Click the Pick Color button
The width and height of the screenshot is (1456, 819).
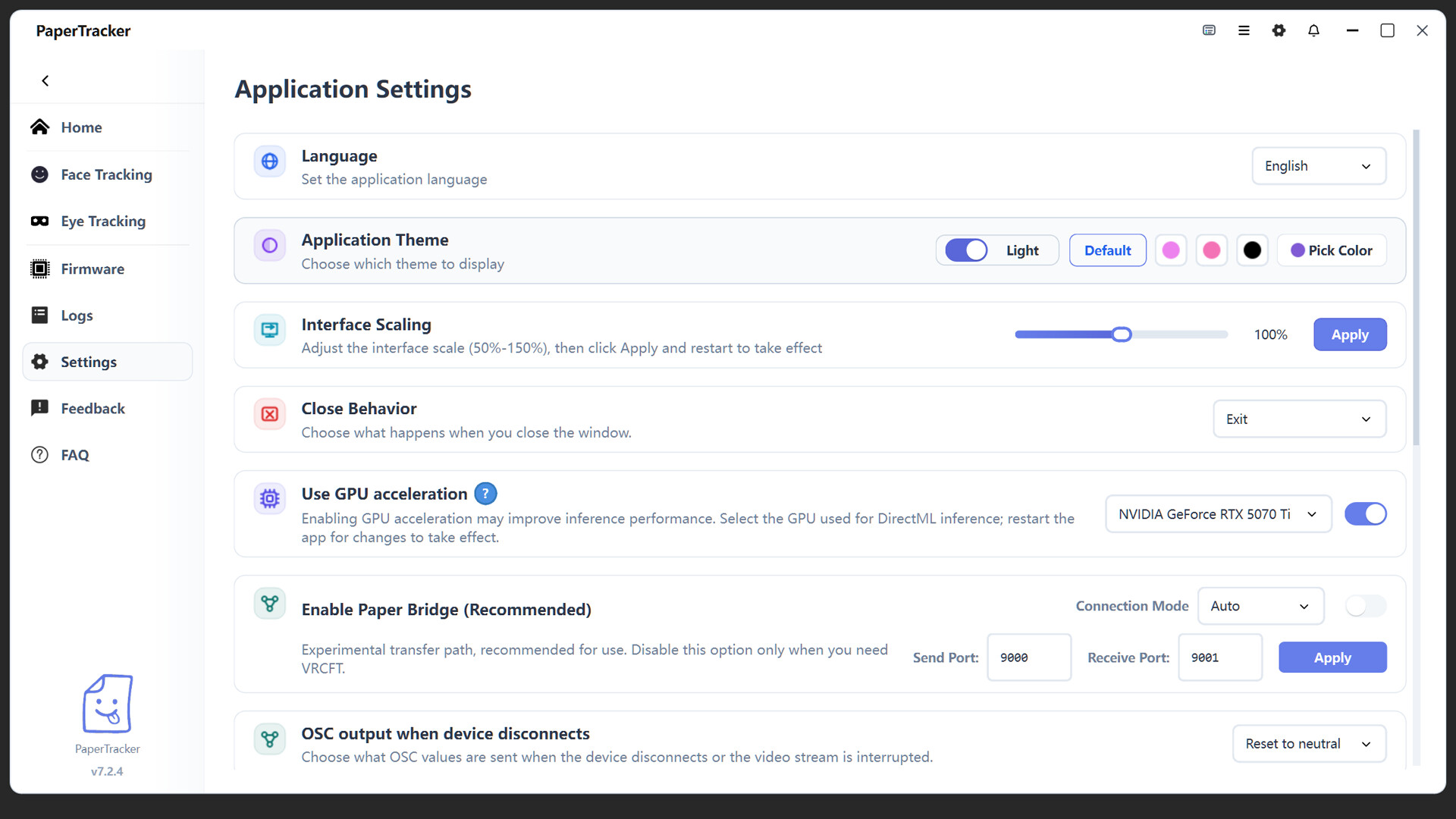tap(1332, 250)
